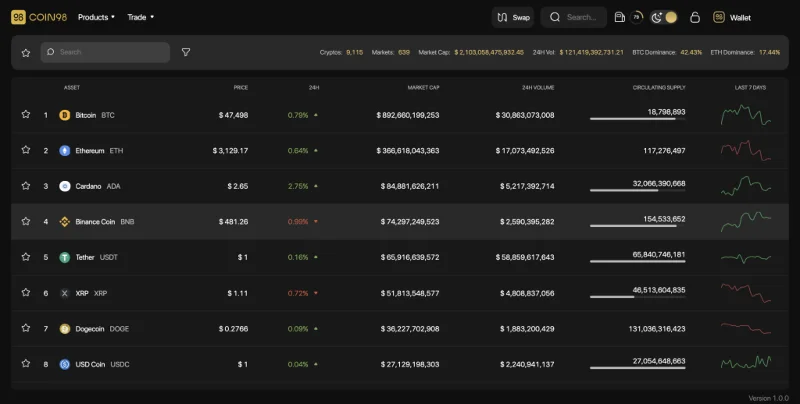The image size is (800, 404).
Task: Click the circular 79 indicator icon
Action: point(636,17)
